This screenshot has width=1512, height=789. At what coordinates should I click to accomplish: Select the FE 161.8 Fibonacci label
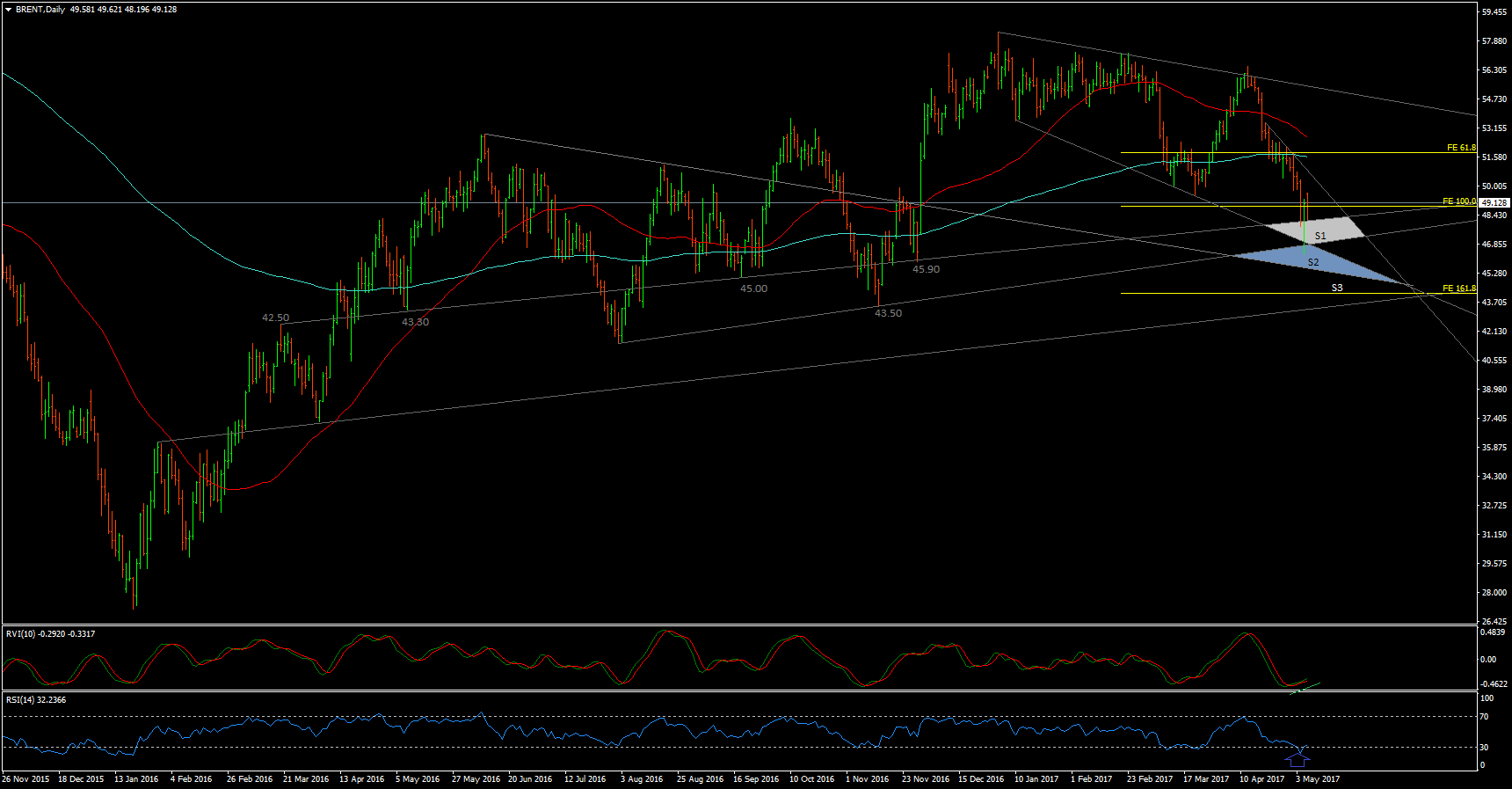click(1459, 289)
